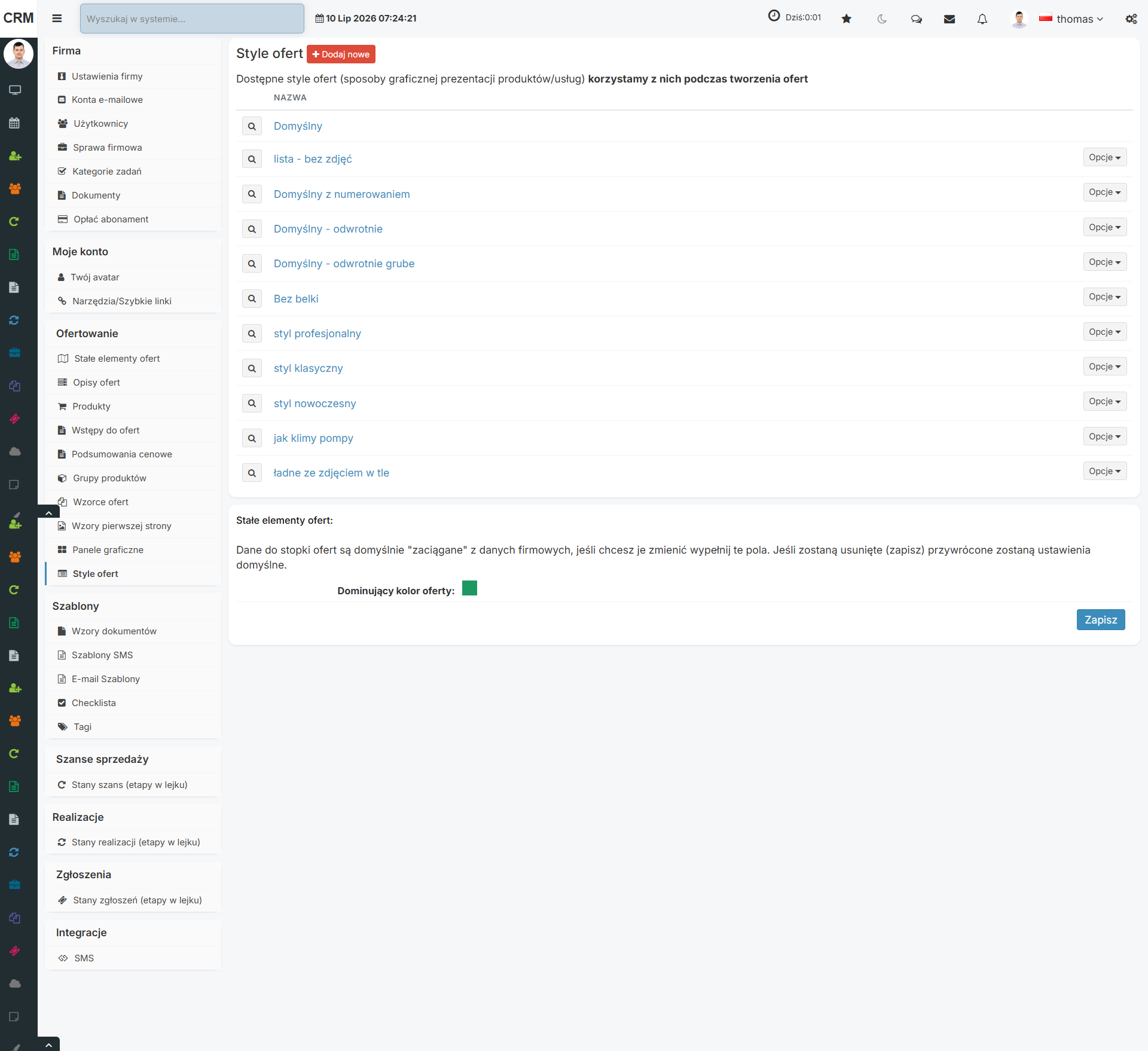Open the chat messages icon
Viewport: 1148px width, 1051px height.
916,19
